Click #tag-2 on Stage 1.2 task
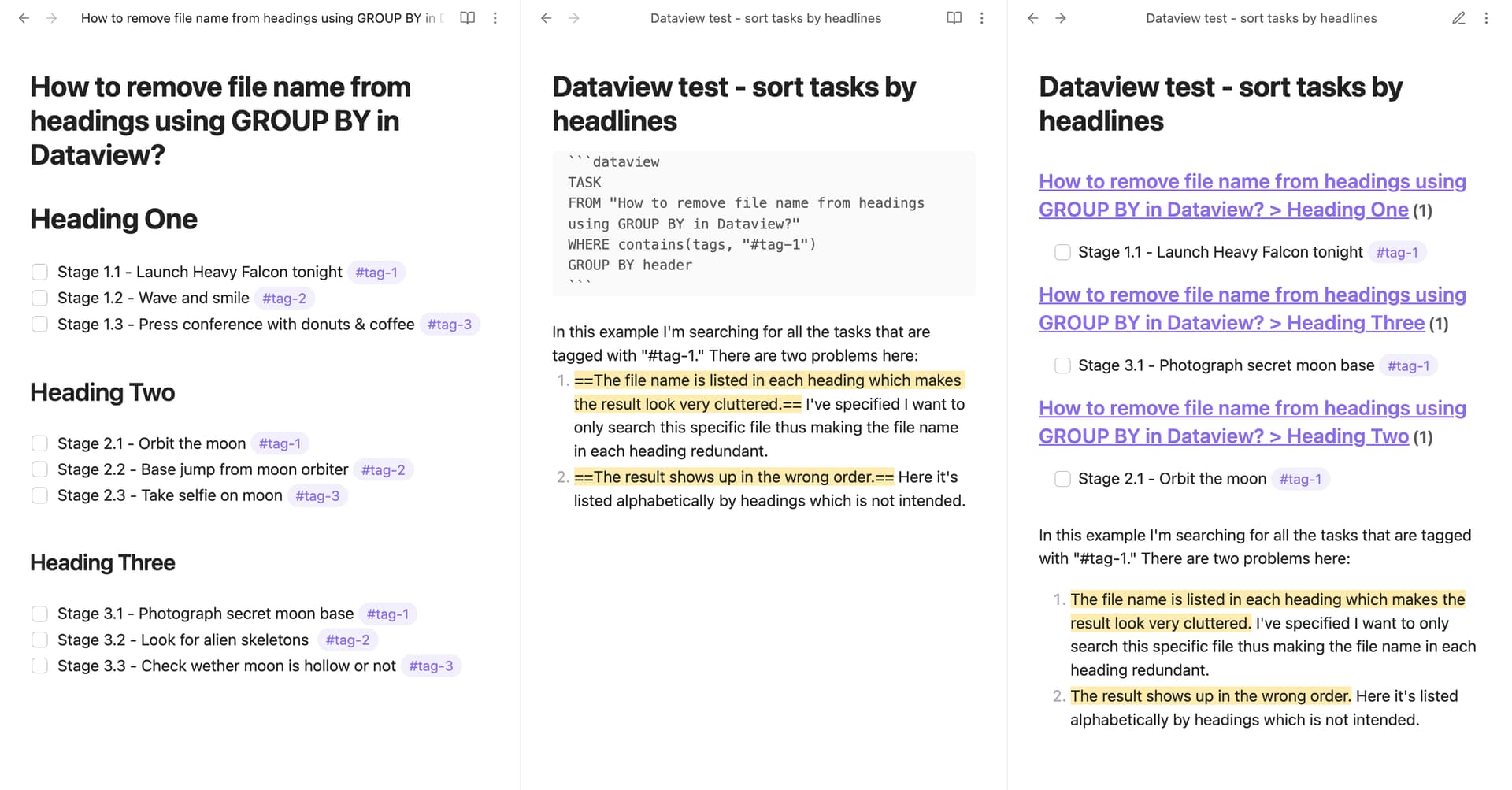The image size is (1512, 790). pos(284,299)
